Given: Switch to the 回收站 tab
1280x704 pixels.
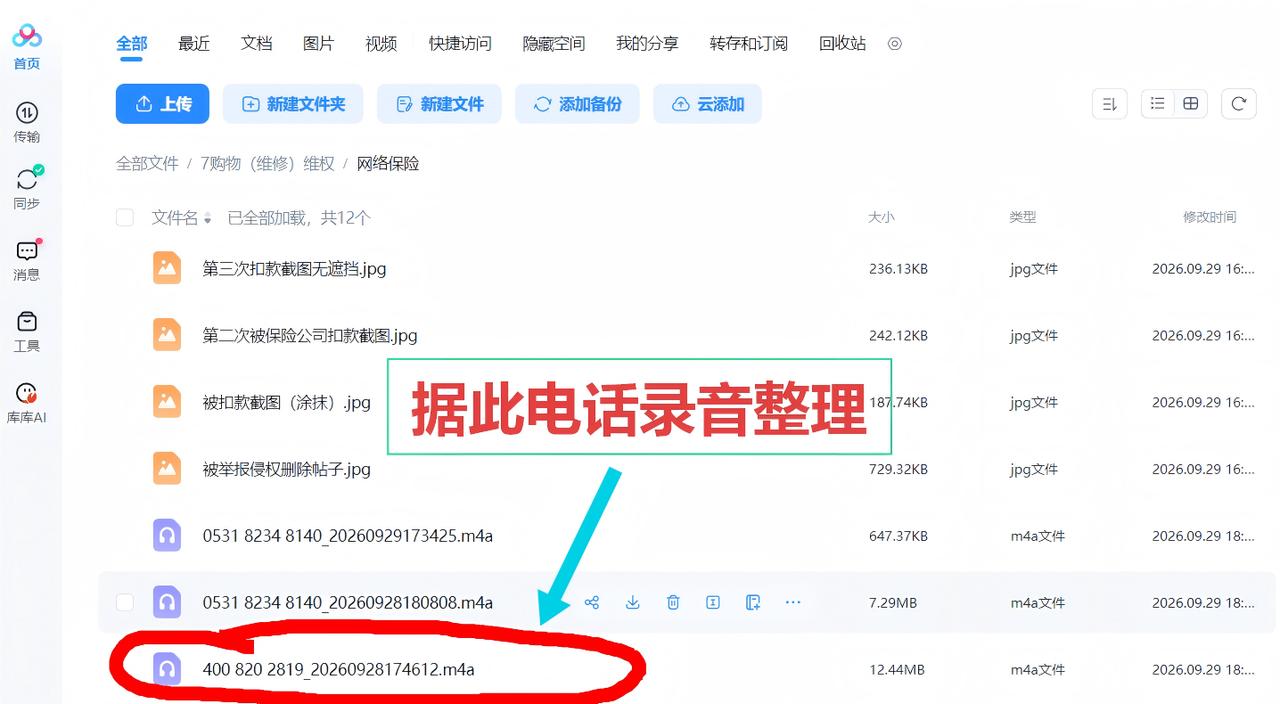Looking at the screenshot, I should pyautogui.click(x=842, y=43).
